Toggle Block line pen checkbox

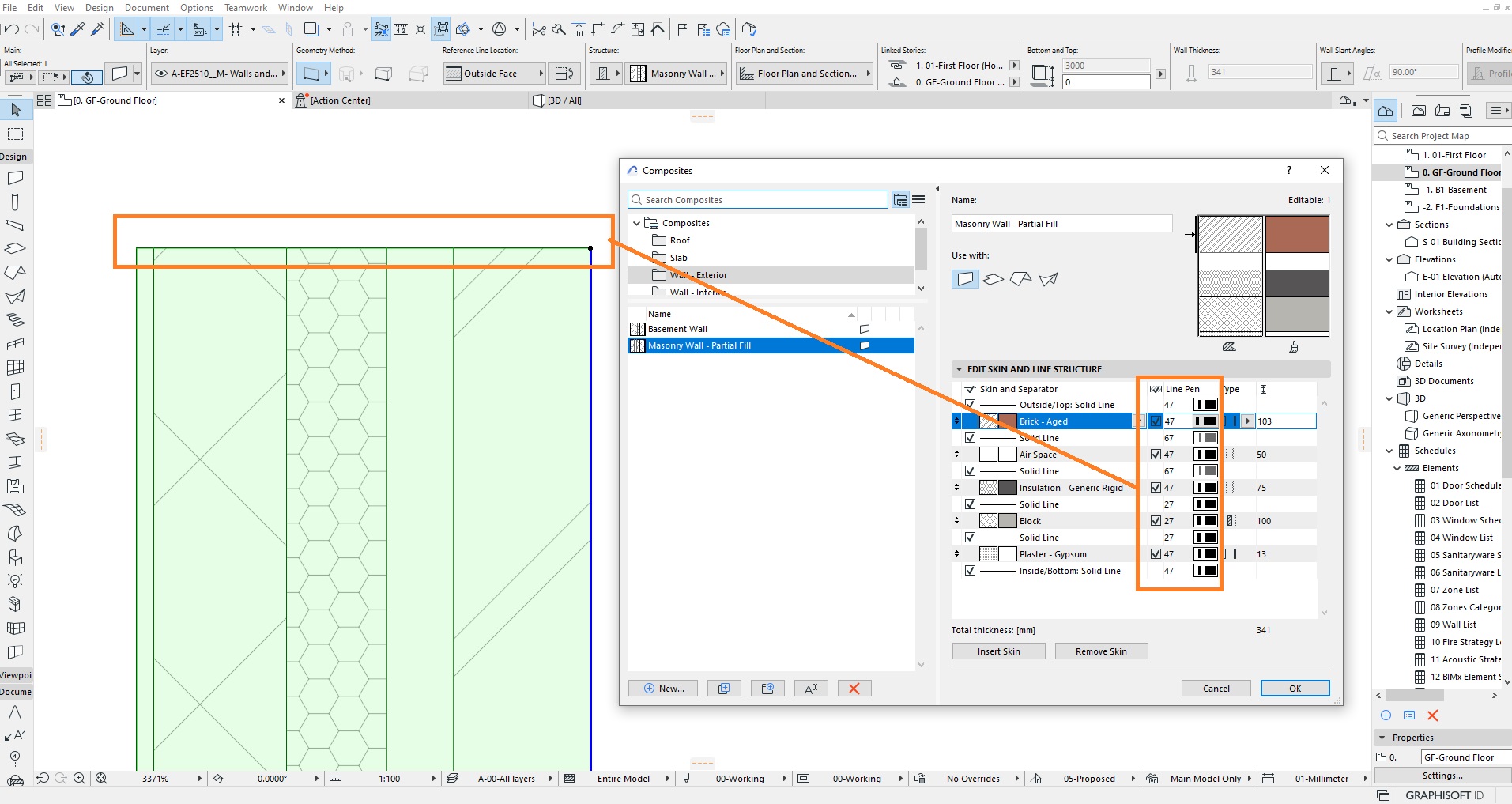coord(1156,521)
